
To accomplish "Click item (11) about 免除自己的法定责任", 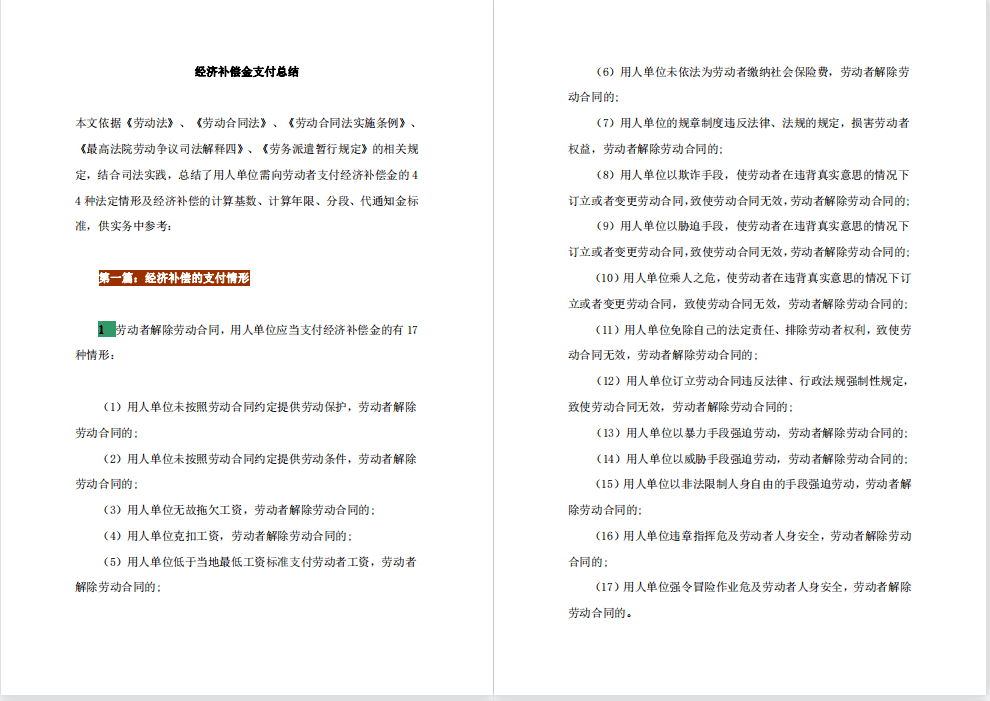I will 753,330.
